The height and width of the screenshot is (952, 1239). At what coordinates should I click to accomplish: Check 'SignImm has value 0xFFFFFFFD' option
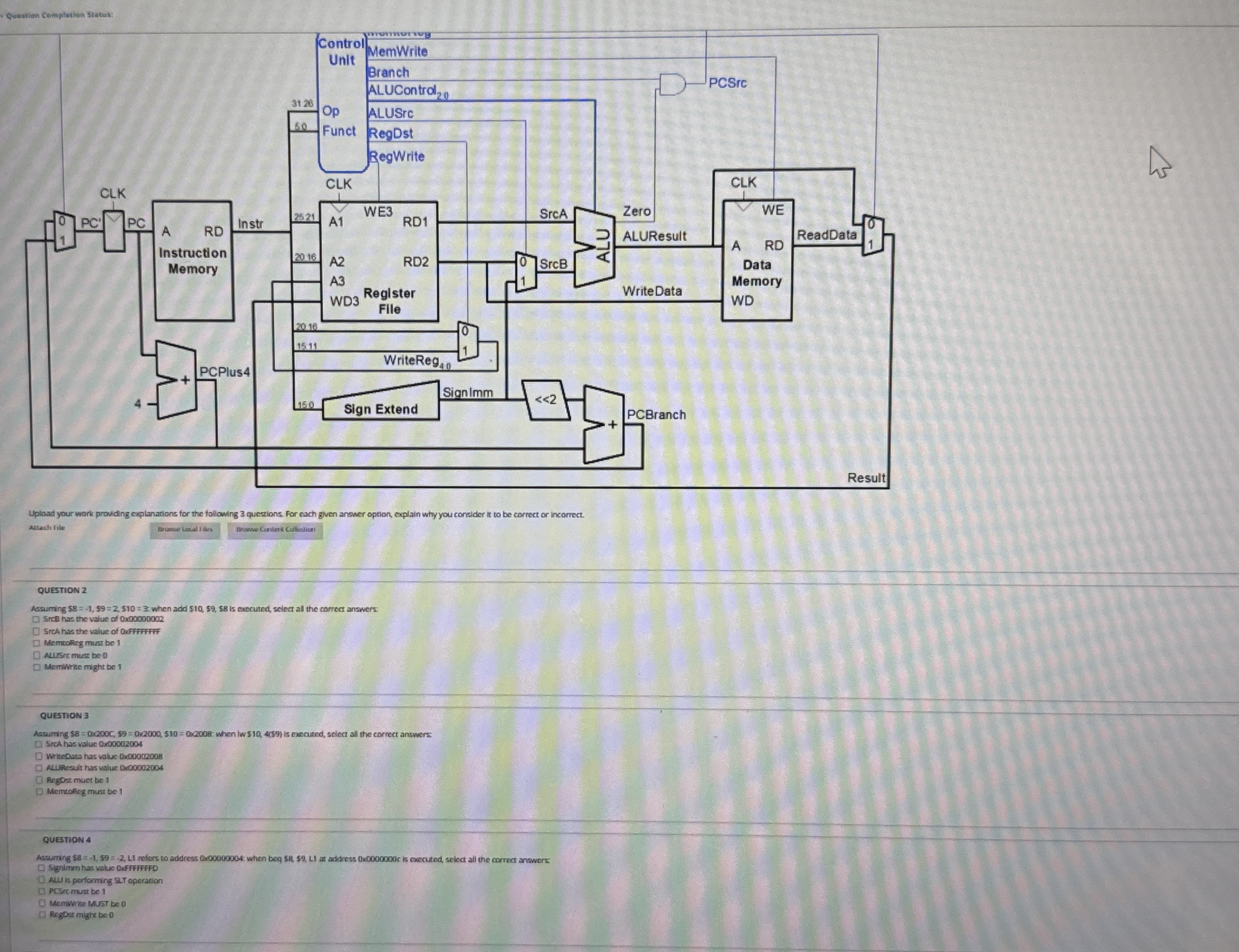42,868
